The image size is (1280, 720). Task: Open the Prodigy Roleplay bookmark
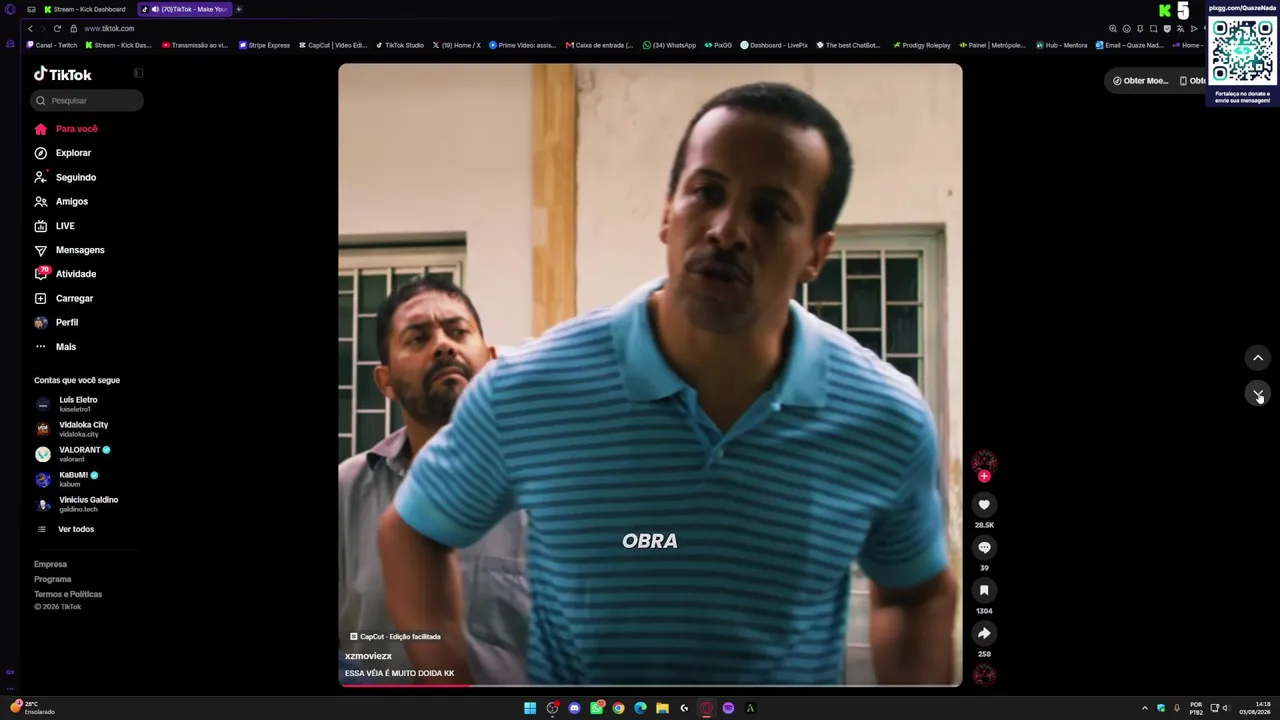921,45
